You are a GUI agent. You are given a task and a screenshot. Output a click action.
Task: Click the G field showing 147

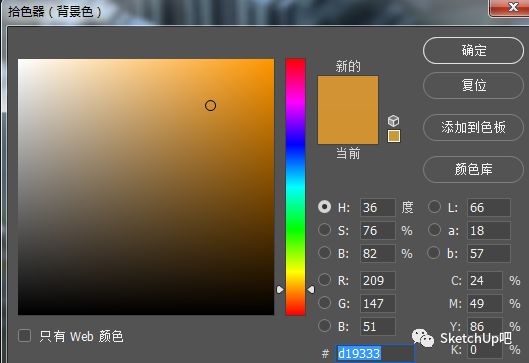click(x=378, y=303)
